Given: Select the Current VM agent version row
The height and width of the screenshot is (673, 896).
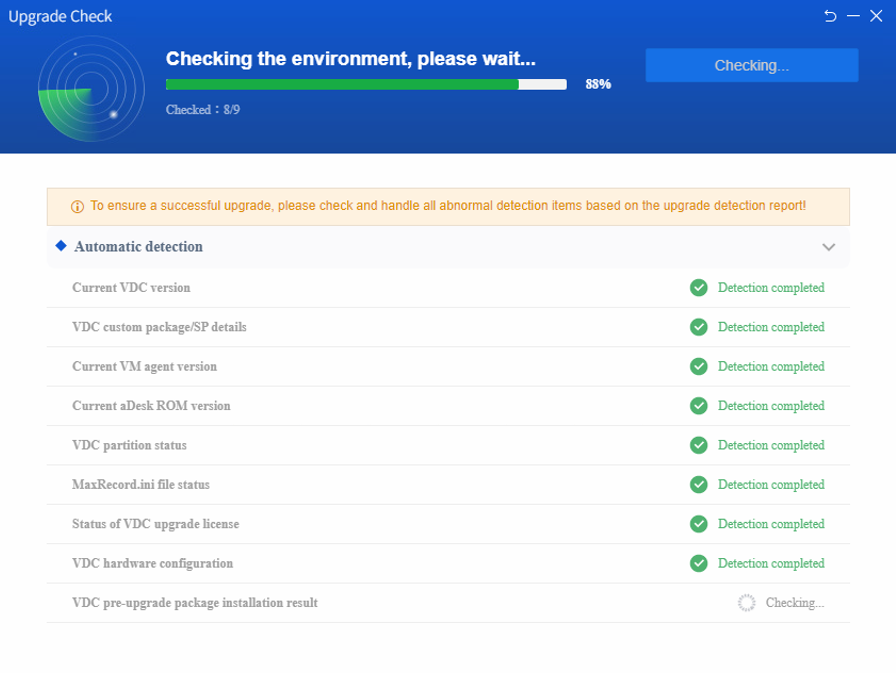Looking at the screenshot, I should (448, 366).
